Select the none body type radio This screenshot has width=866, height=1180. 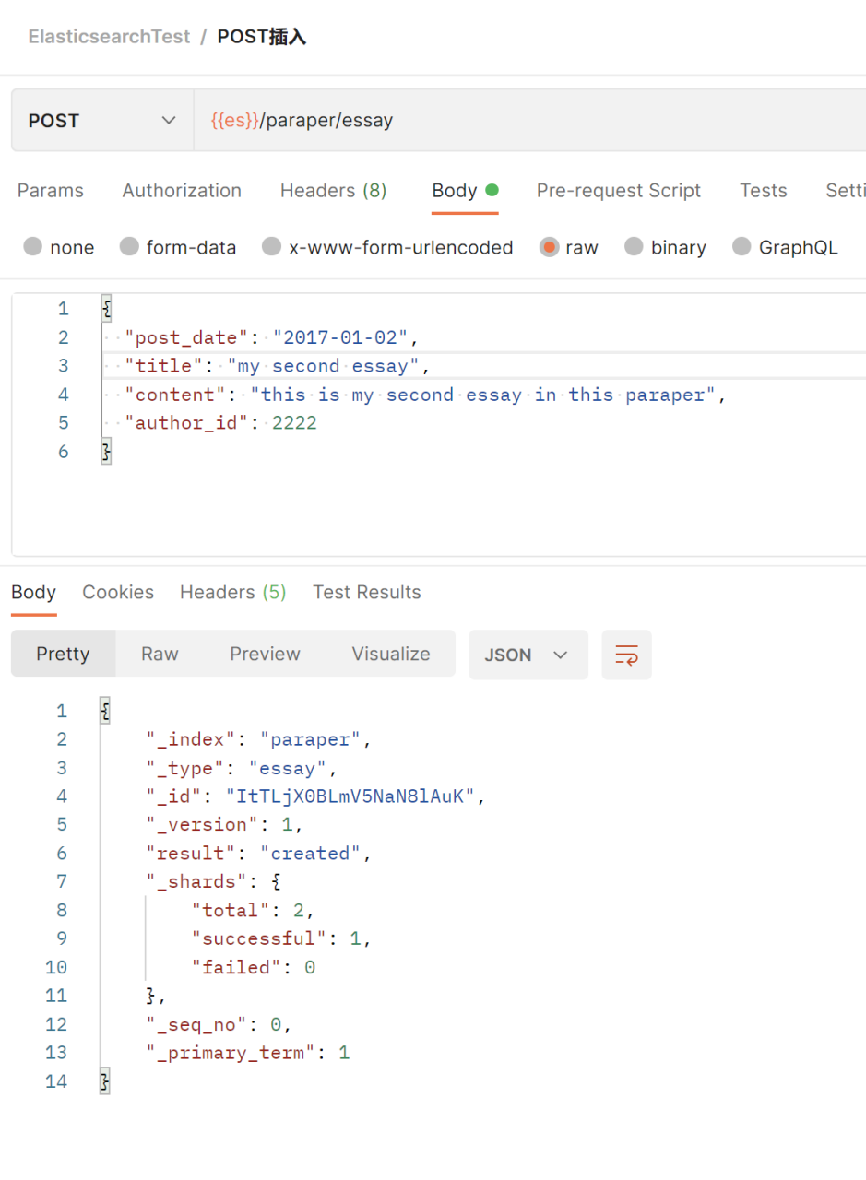tap(32, 247)
